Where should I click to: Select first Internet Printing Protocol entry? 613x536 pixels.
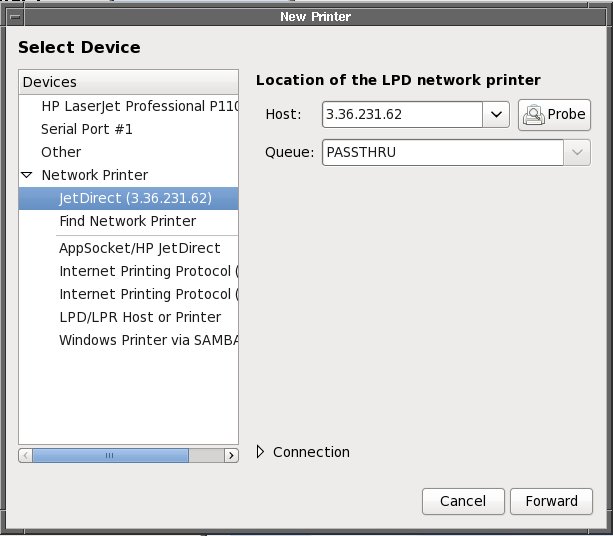point(147,271)
